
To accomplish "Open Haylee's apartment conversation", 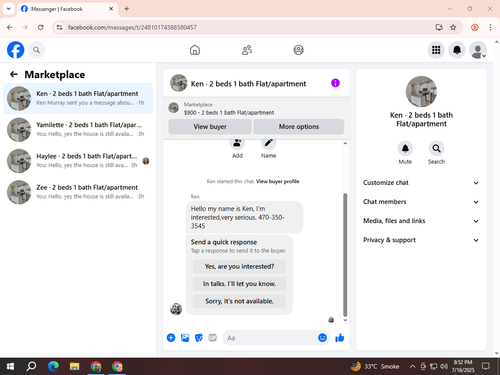I will 78,161.
